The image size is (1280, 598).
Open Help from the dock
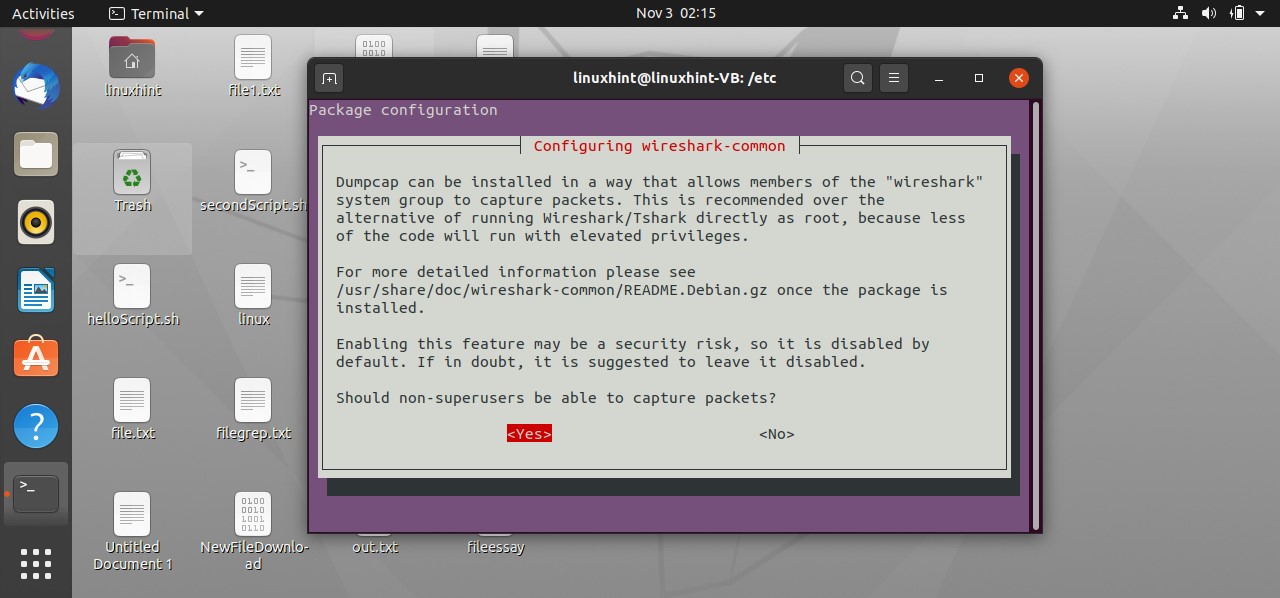(x=36, y=426)
